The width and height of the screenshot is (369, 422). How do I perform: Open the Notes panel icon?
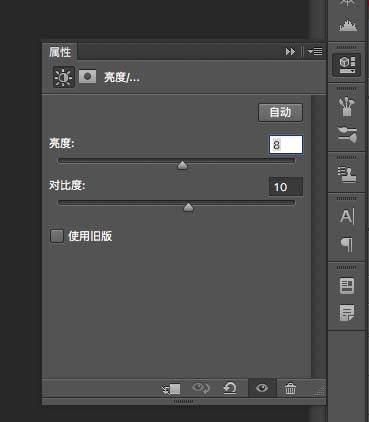[347, 313]
